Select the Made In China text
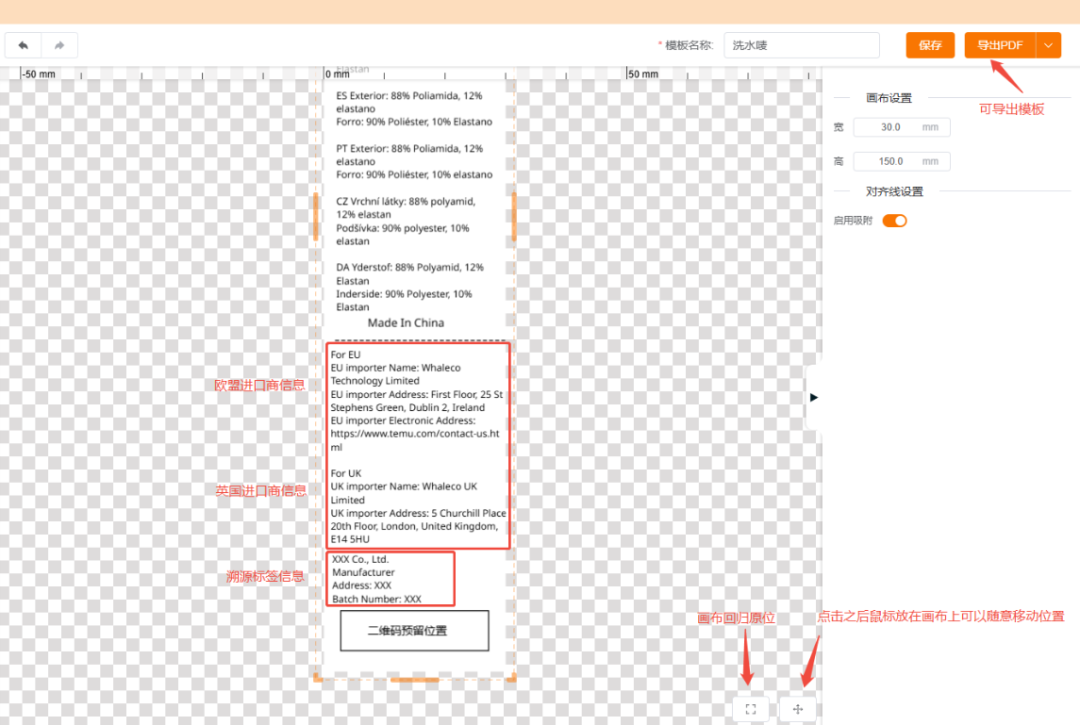This screenshot has height=725, width=1080. pyautogui.click(x=406, y=323)
